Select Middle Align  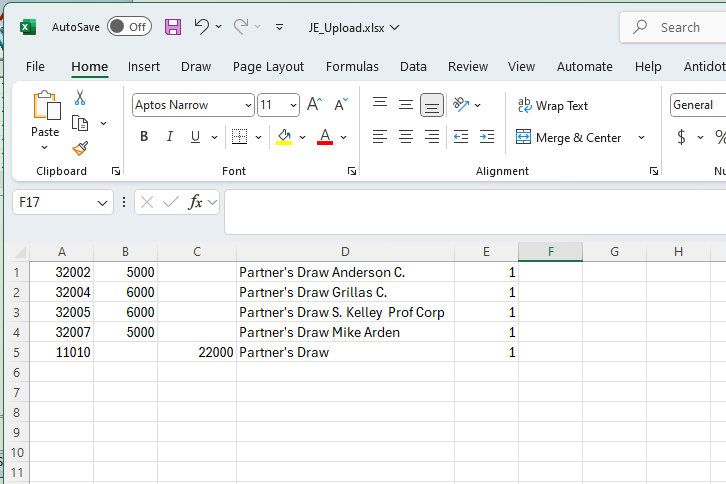406,105
